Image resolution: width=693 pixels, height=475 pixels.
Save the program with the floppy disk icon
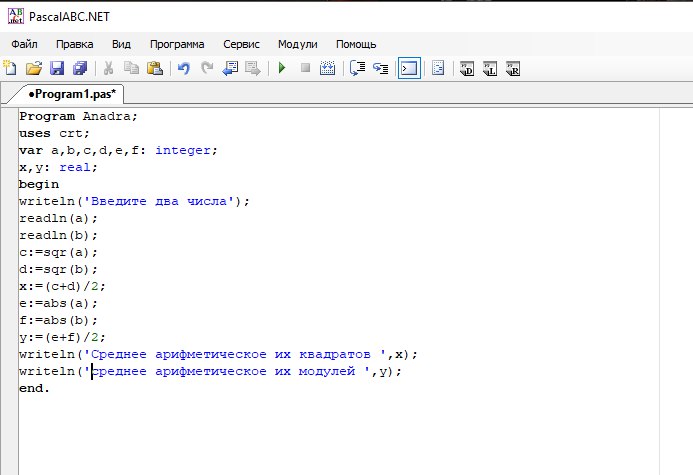pyautogui.click(x=56, y=69)
